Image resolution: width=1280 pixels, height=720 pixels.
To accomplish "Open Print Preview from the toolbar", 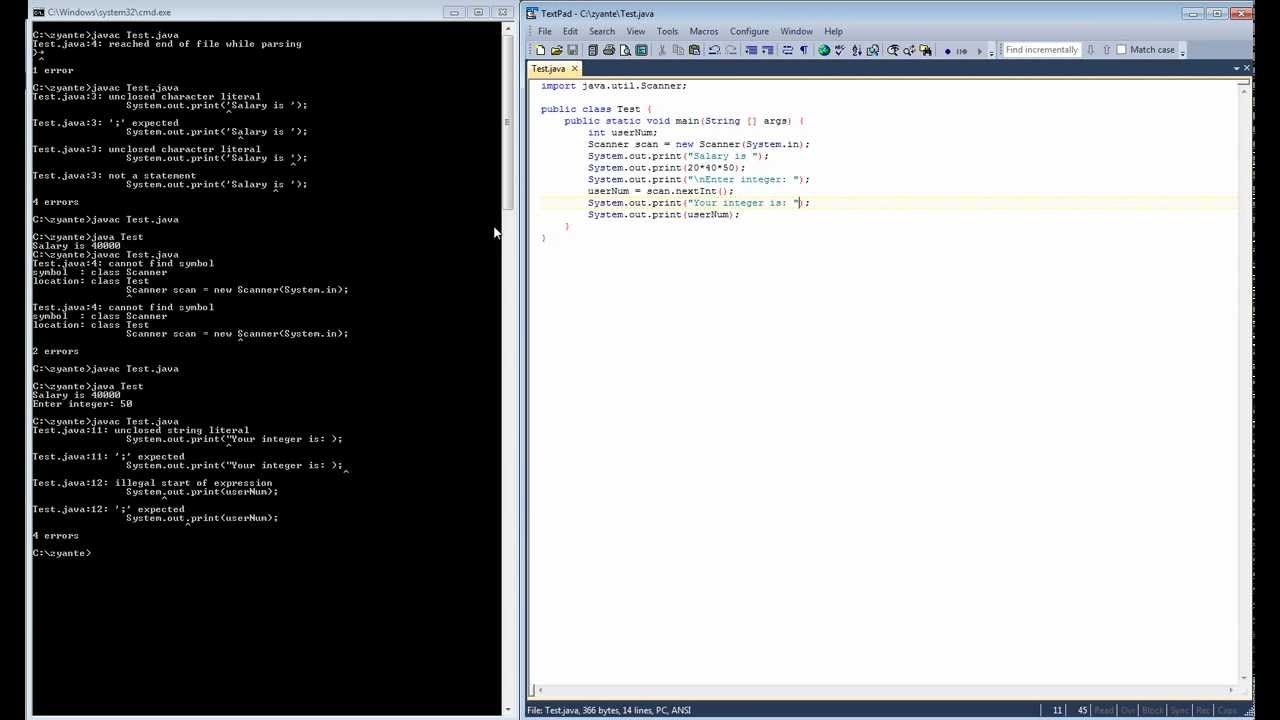I will 625,50.
